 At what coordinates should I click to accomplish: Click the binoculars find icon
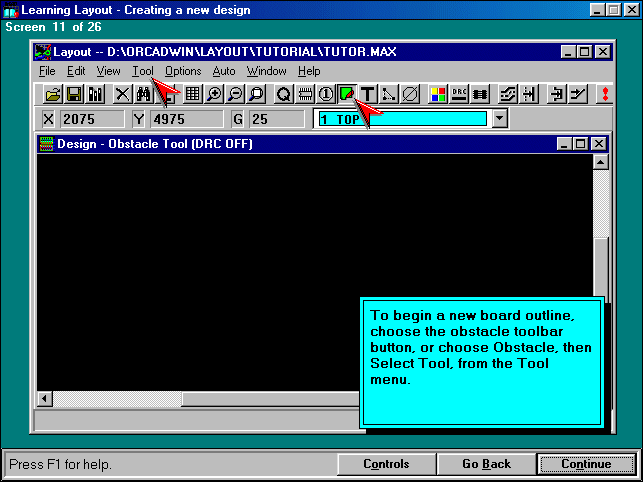[x=144, y=94]
